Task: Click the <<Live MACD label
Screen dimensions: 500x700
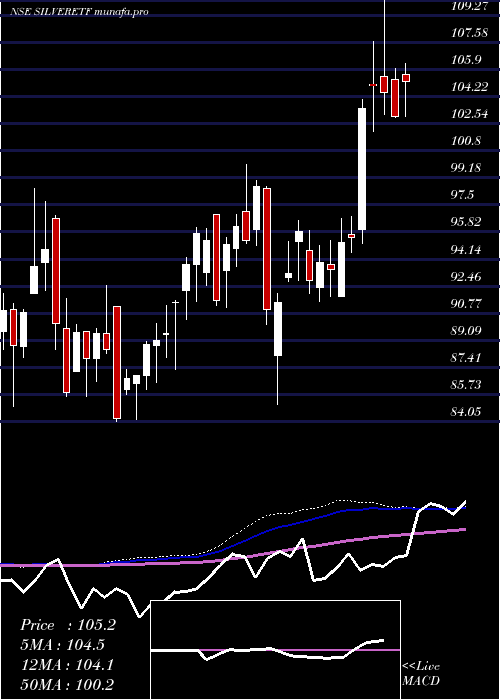Action: pos(421,674)
